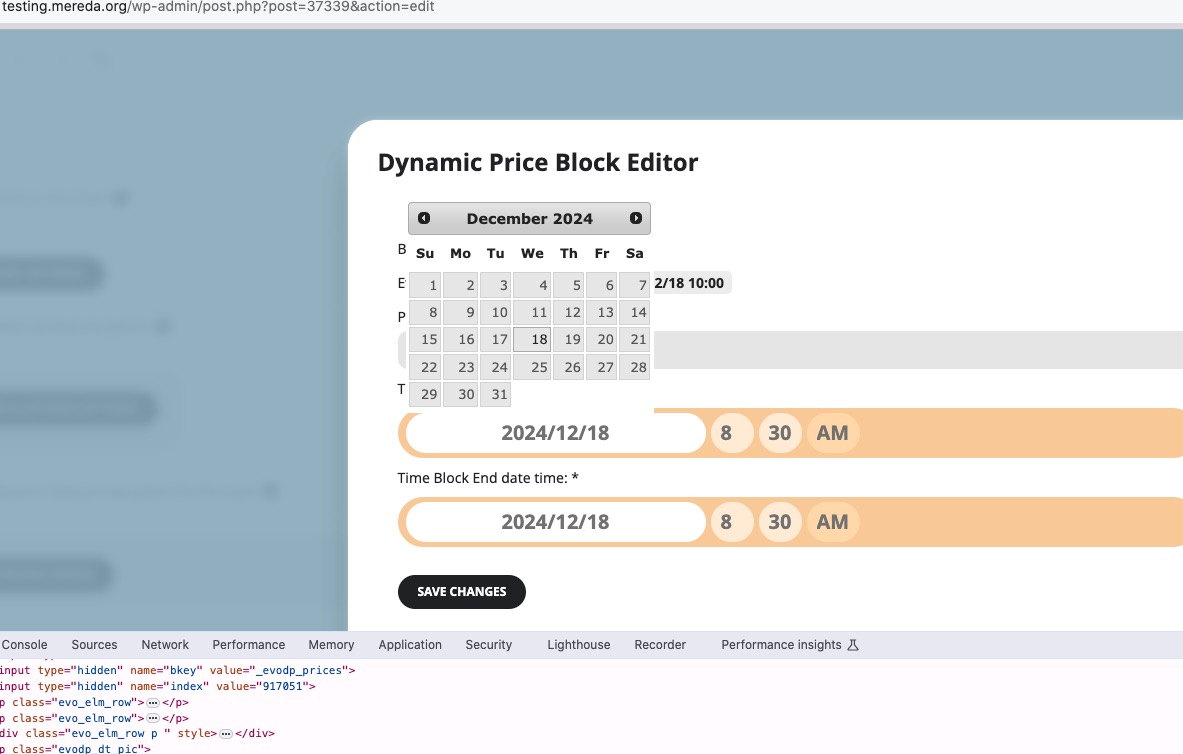Open the Recorder tab
The height and width of the screenshot is (754, 1183).
click(x=660, y=645)
